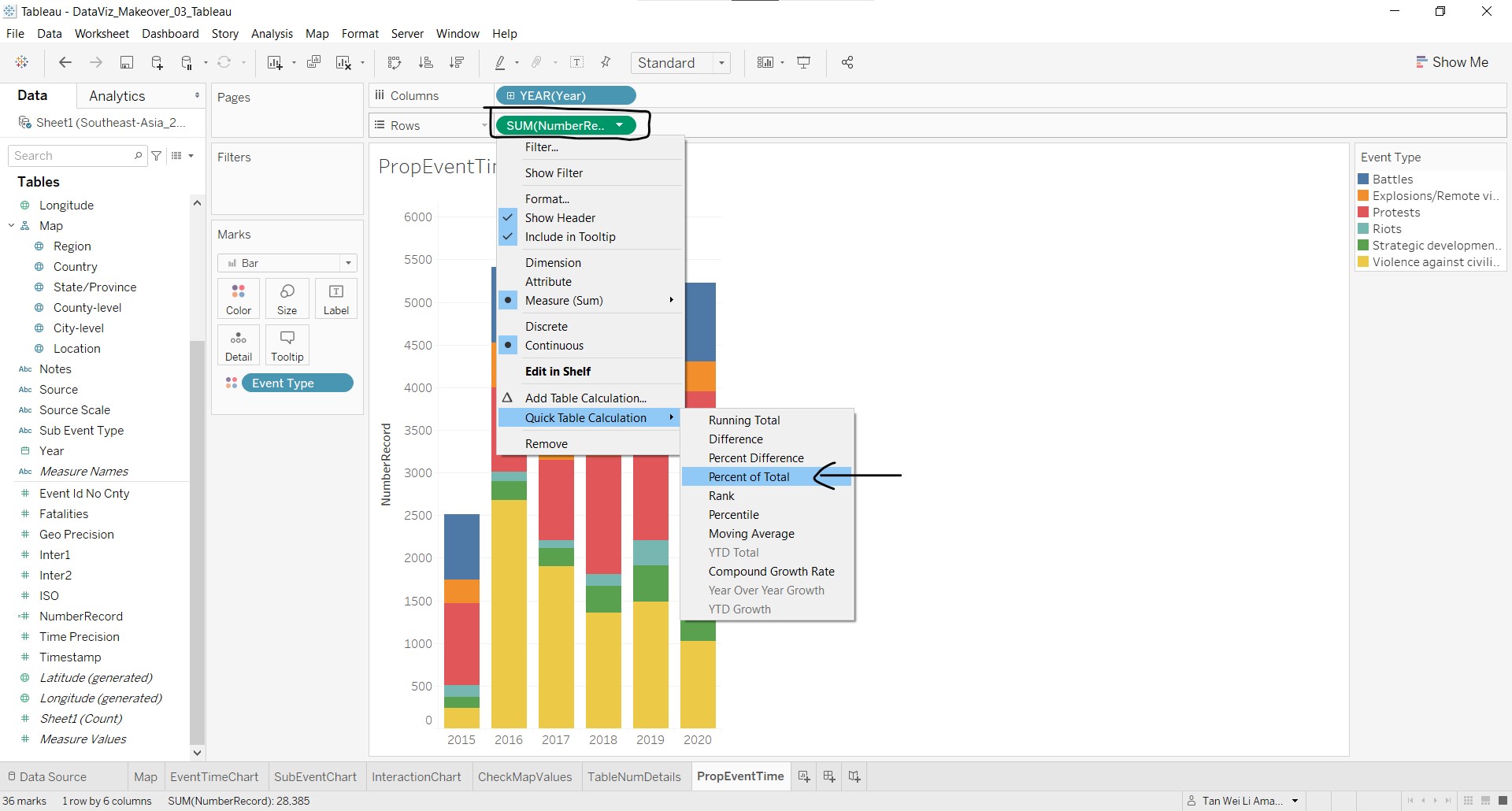Open the Standard fit dropdown
This screenshot has height=811, width=1512.
(x=680, y=63)
